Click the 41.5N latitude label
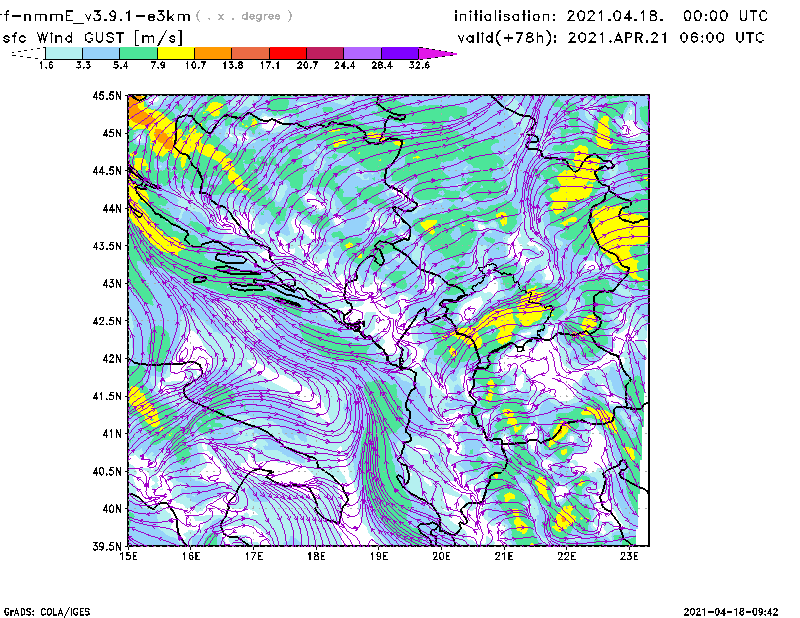This screenshot has height=618, width=800. (108, 396)
